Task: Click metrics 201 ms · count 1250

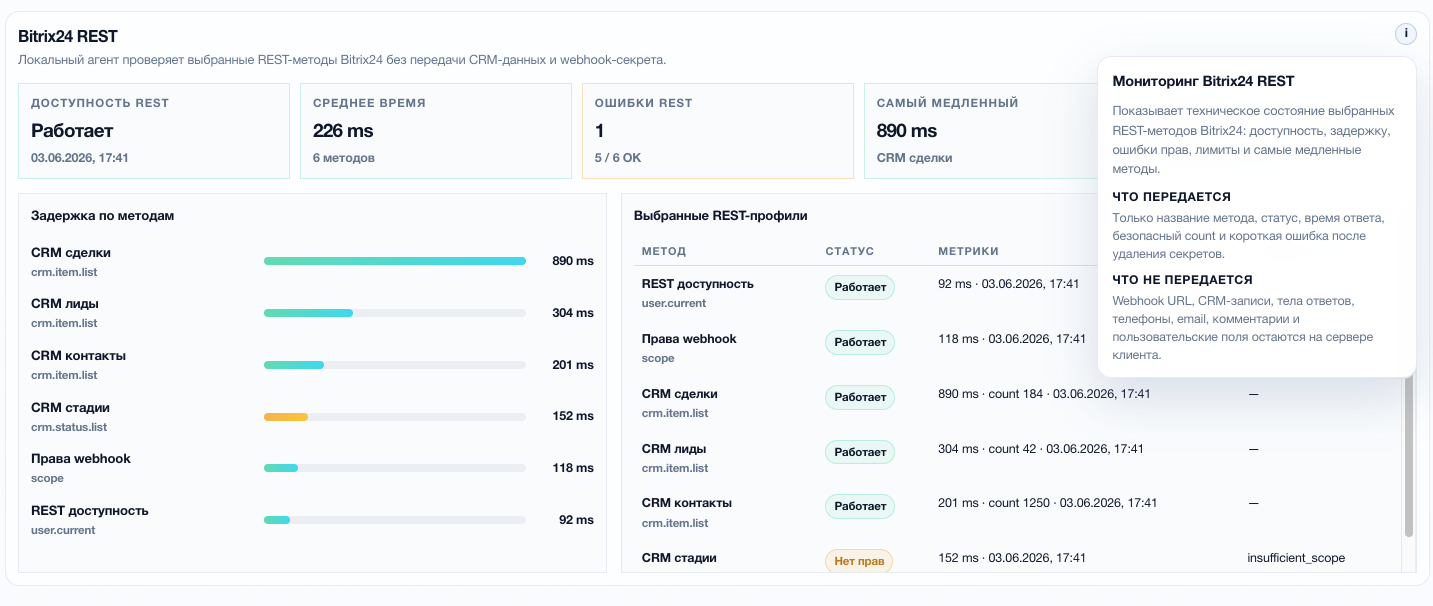Action: pos(1048,503)
